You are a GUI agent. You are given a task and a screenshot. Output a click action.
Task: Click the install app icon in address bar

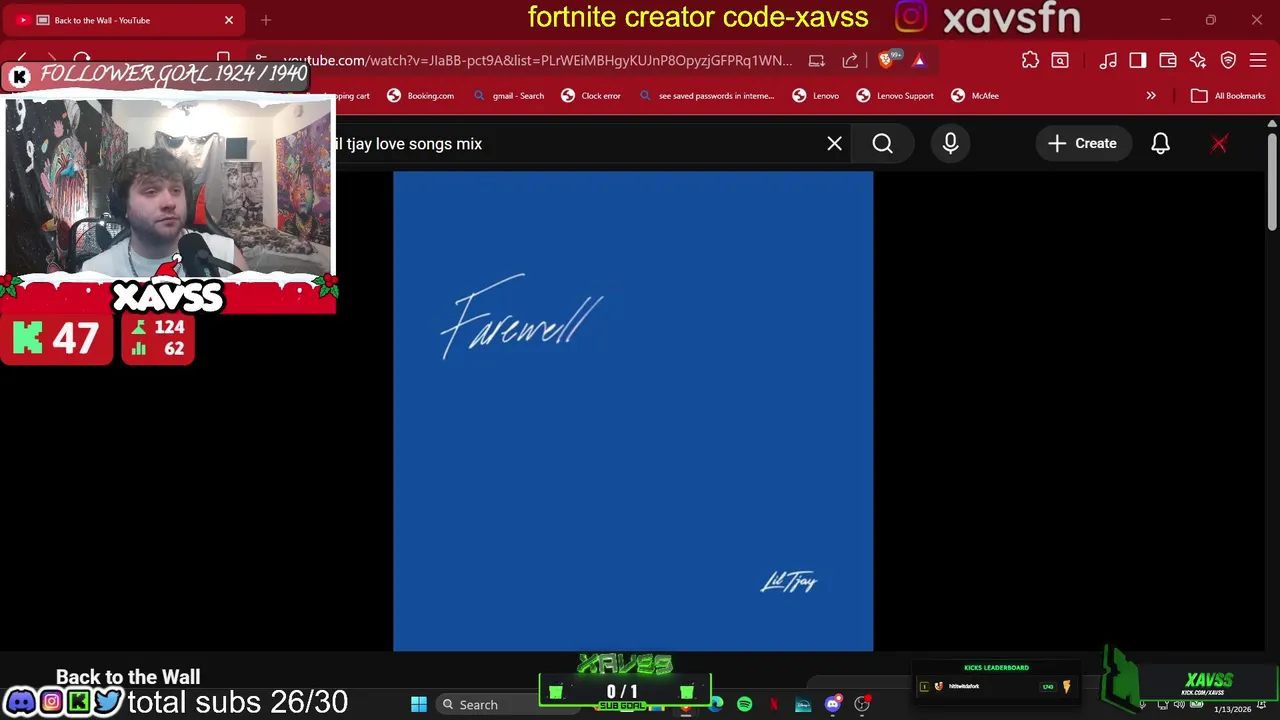(x=817, y=60)
